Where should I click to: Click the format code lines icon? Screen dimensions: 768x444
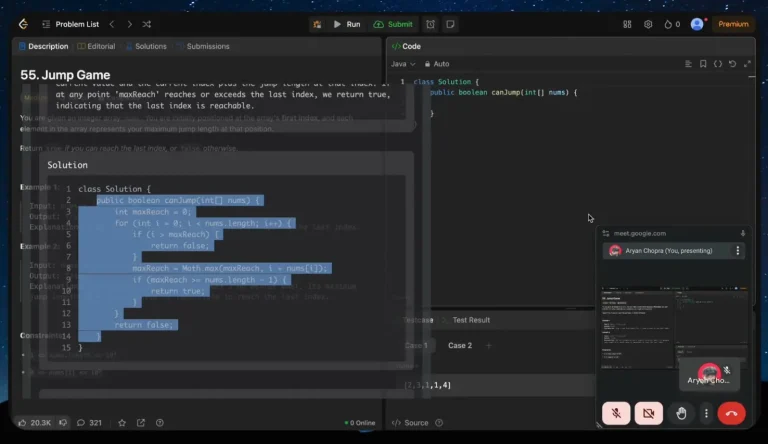pyautogui.click(x=688, y=64)
